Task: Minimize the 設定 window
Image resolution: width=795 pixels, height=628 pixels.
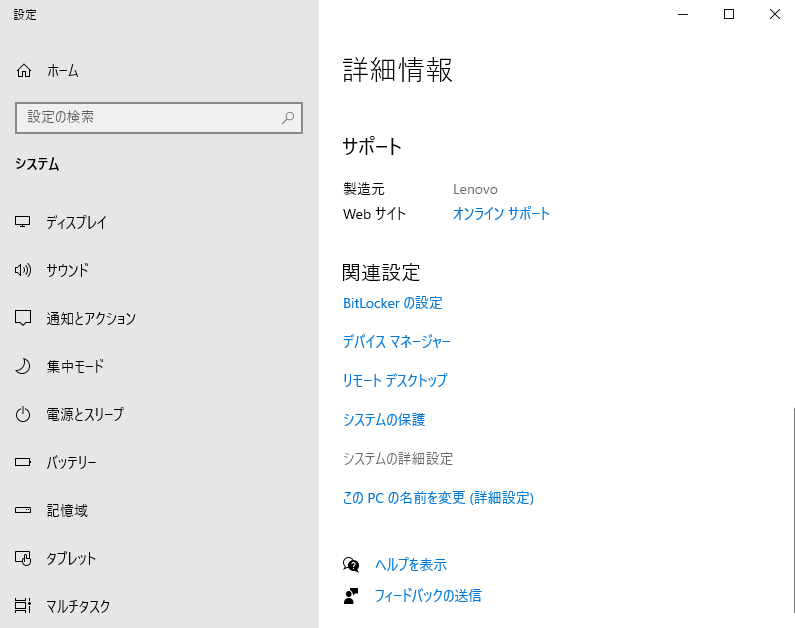Action: pos(683,14)
